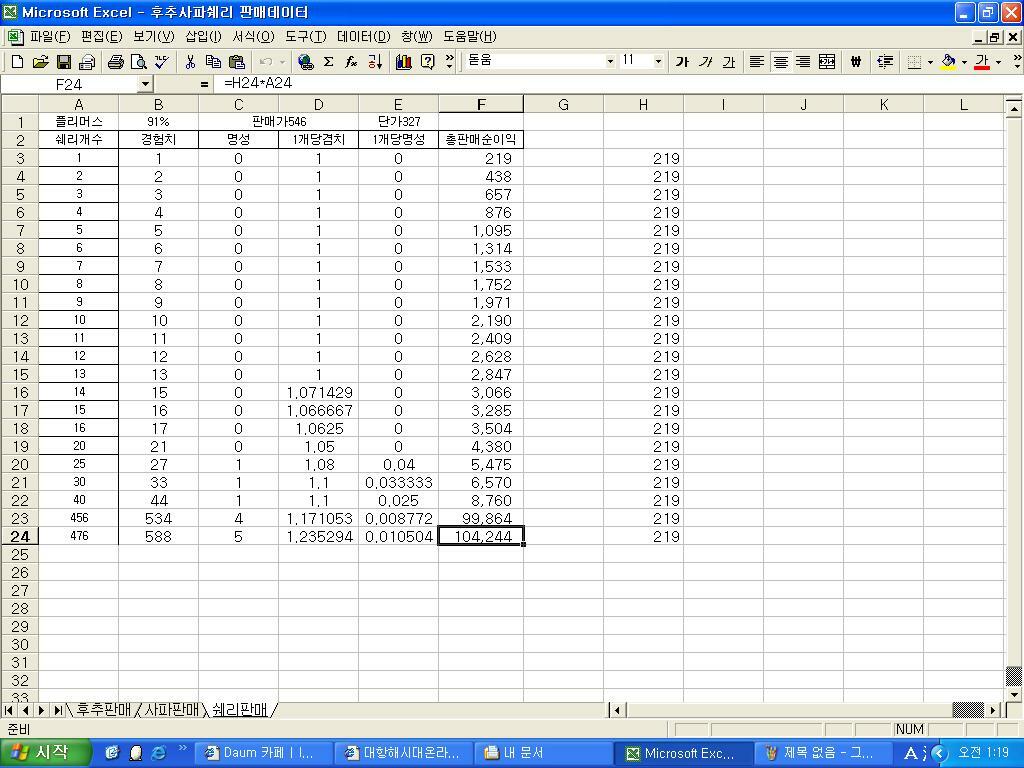The width and height of the screenshot is (1024, 768).
Task: Click the Print icon
Action: pyautogui.click(x=115, y=62)
